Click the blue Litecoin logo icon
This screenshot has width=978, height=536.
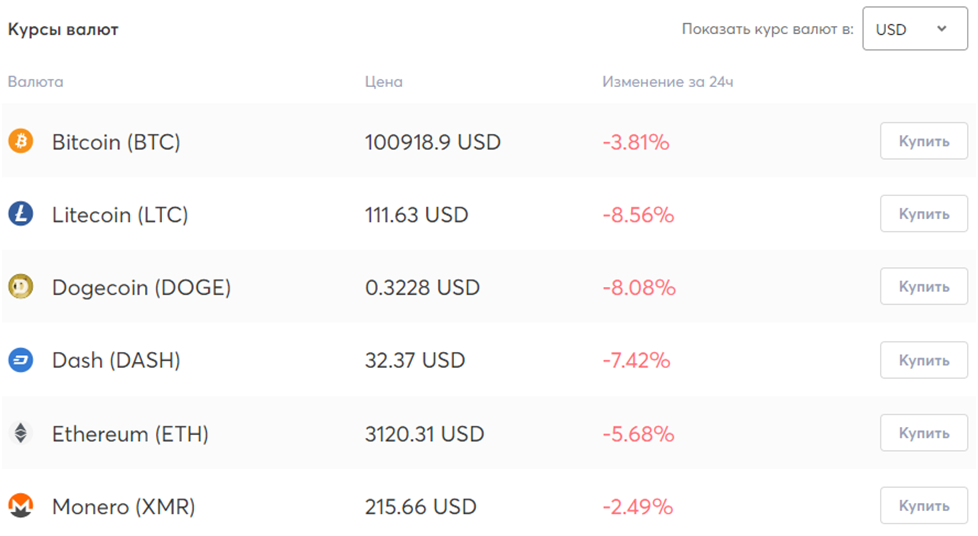(21, 214)
